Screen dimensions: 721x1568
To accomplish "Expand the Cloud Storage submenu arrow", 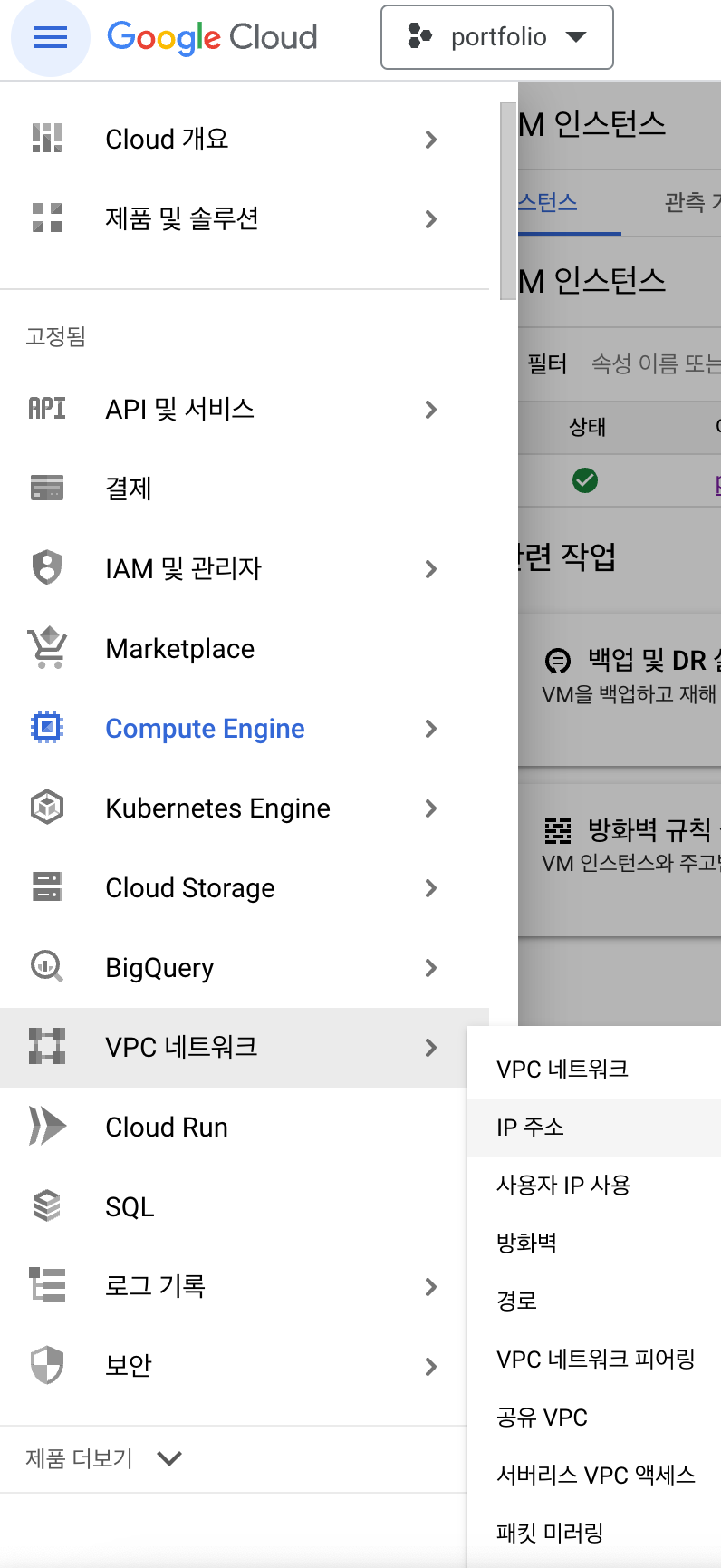I will click(431, 888).
